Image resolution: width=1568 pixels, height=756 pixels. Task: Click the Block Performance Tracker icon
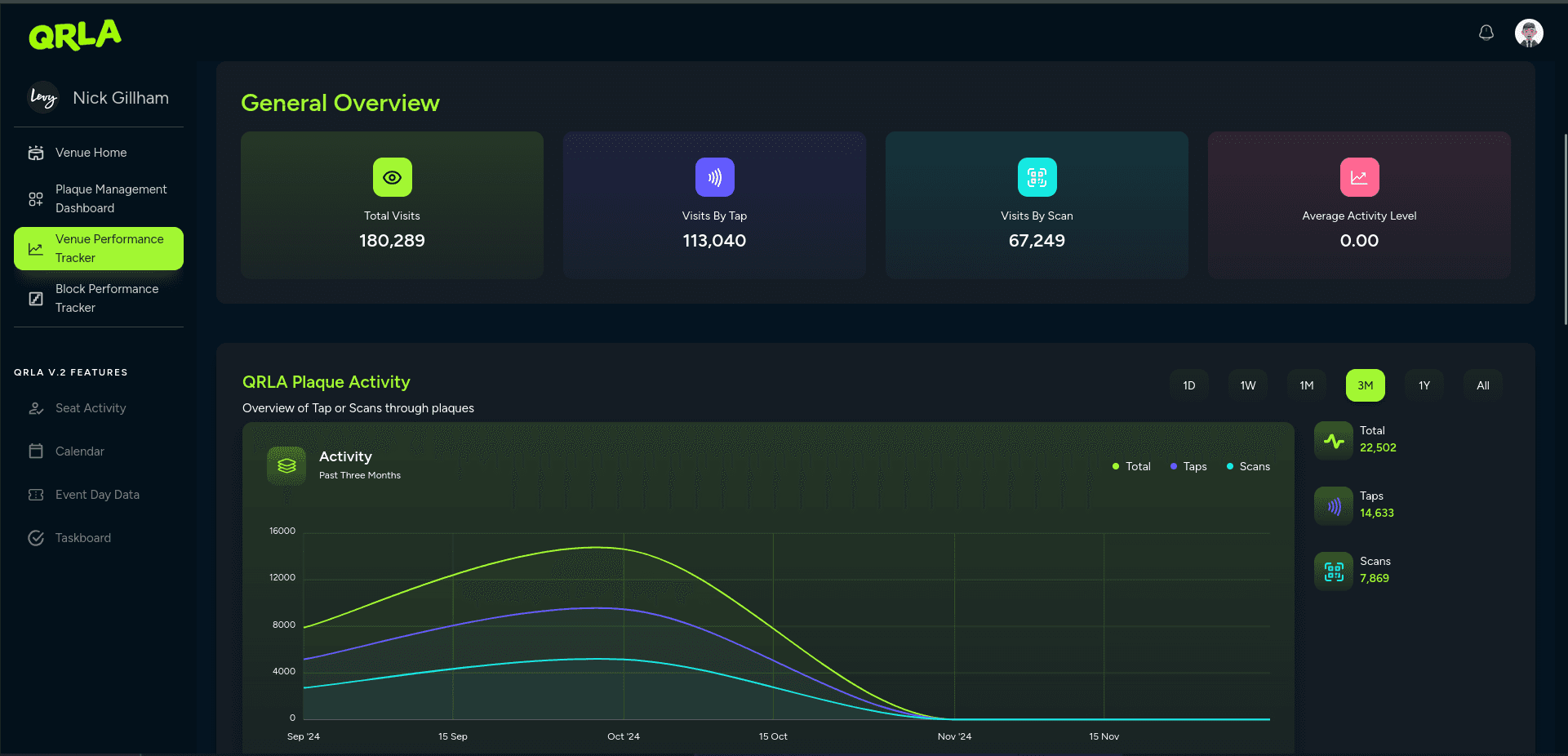(36, 298)
